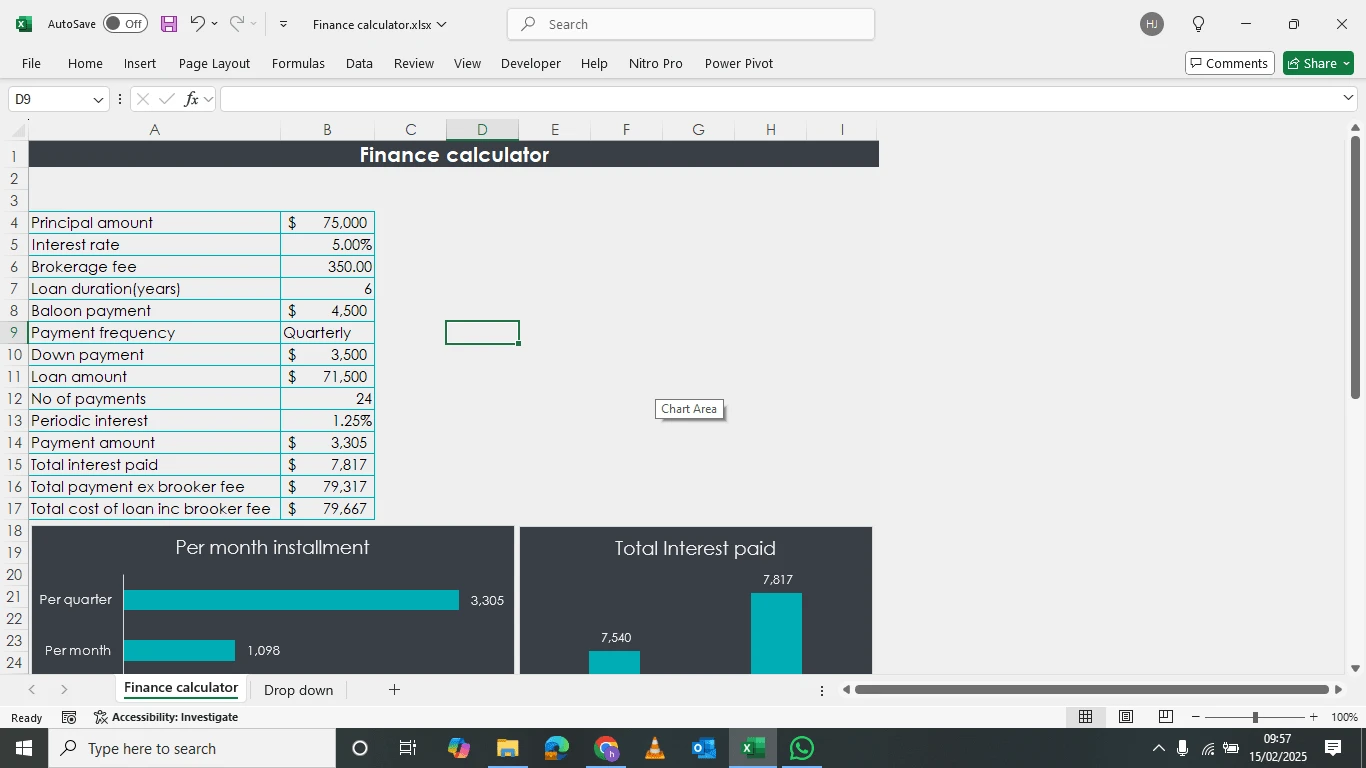1366x768 pixels.
Task: Open the Insert ribbon tab
Action: tap(140, 63)
